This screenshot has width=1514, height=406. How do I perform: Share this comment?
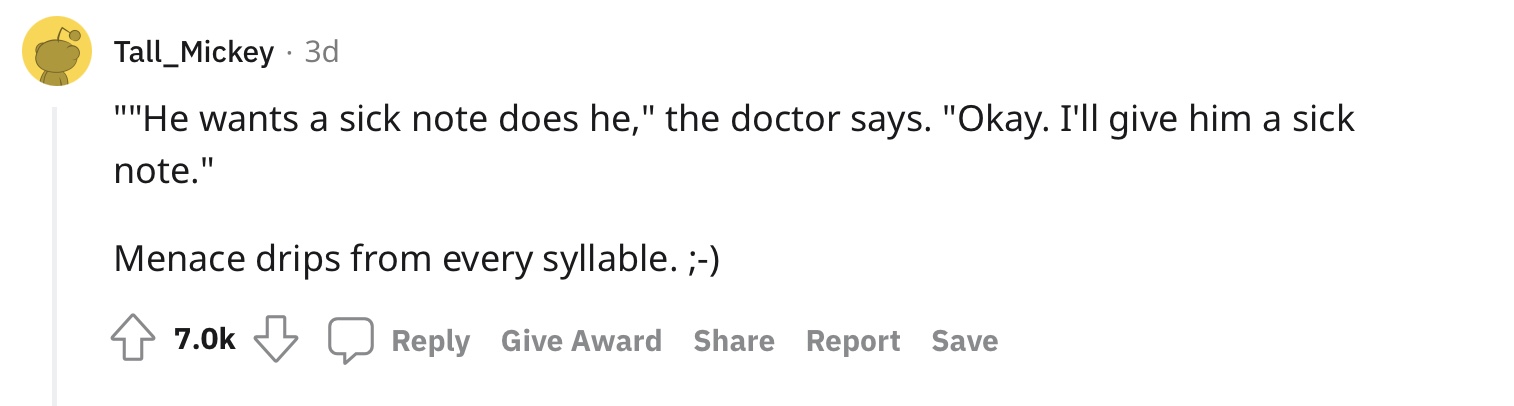point(734,341)
